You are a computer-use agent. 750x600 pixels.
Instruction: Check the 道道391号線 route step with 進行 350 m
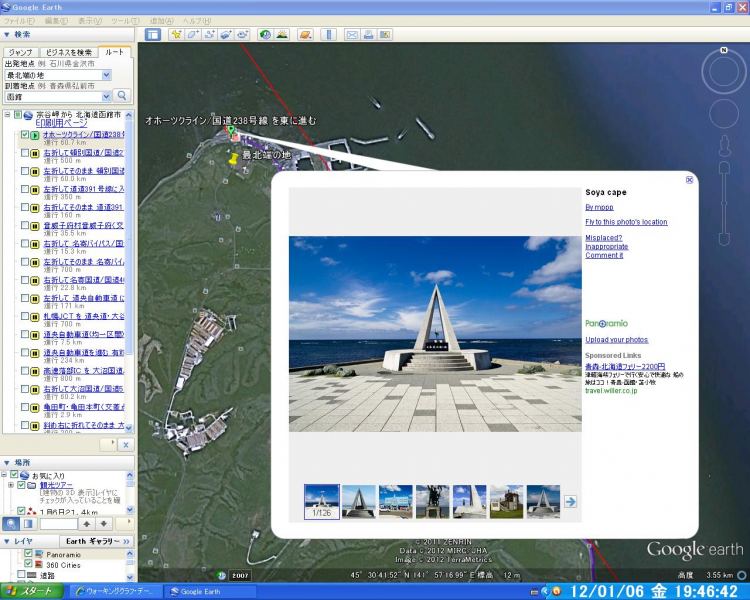click(25, 189)
